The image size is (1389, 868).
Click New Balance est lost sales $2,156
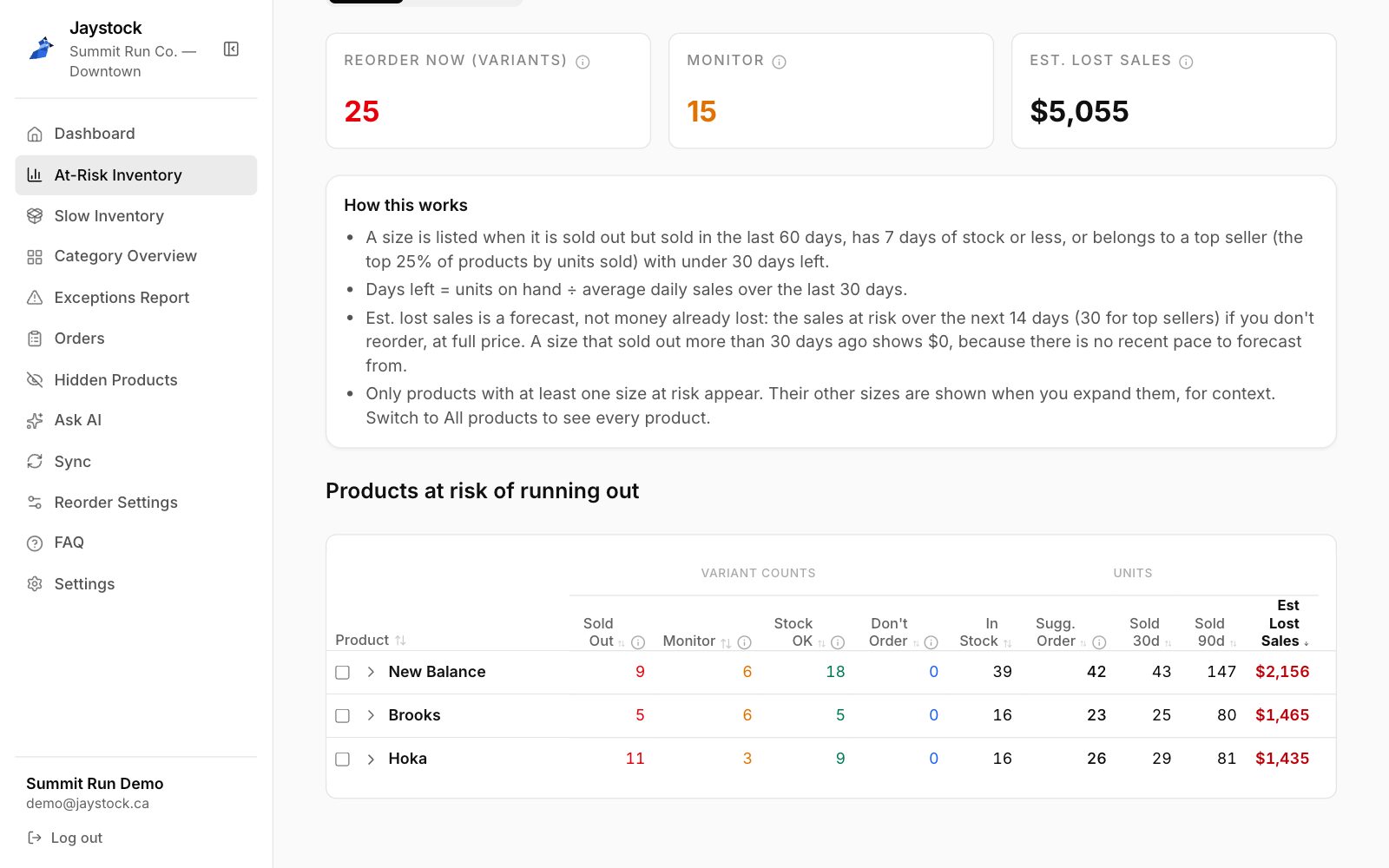point(1282,672)
